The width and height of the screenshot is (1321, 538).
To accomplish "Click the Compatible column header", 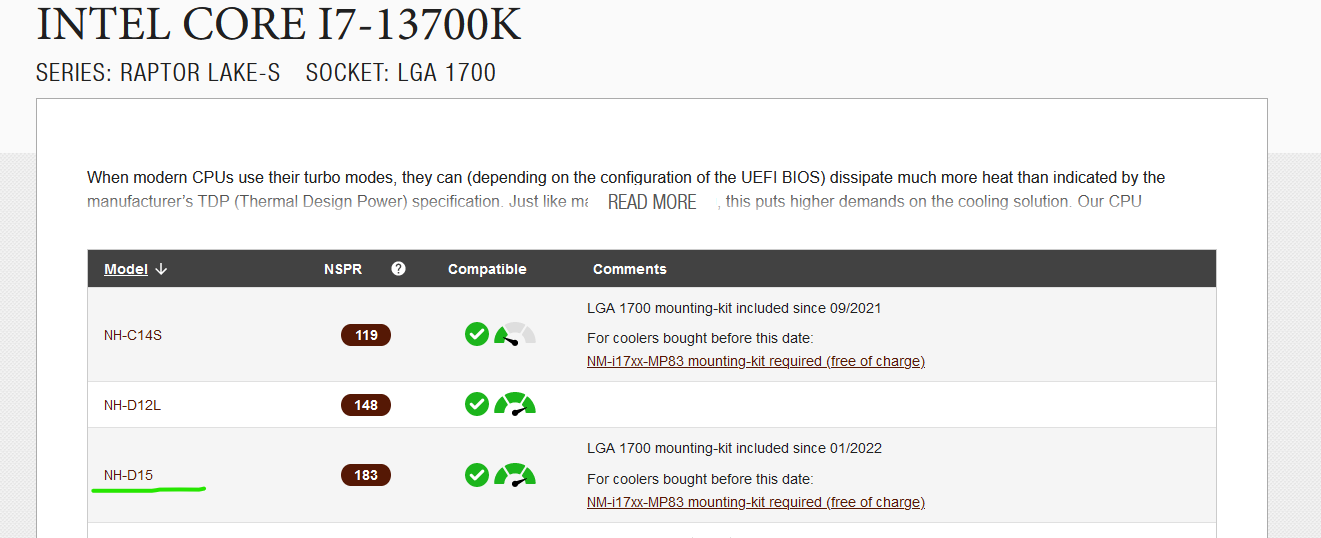I will 487,269.
